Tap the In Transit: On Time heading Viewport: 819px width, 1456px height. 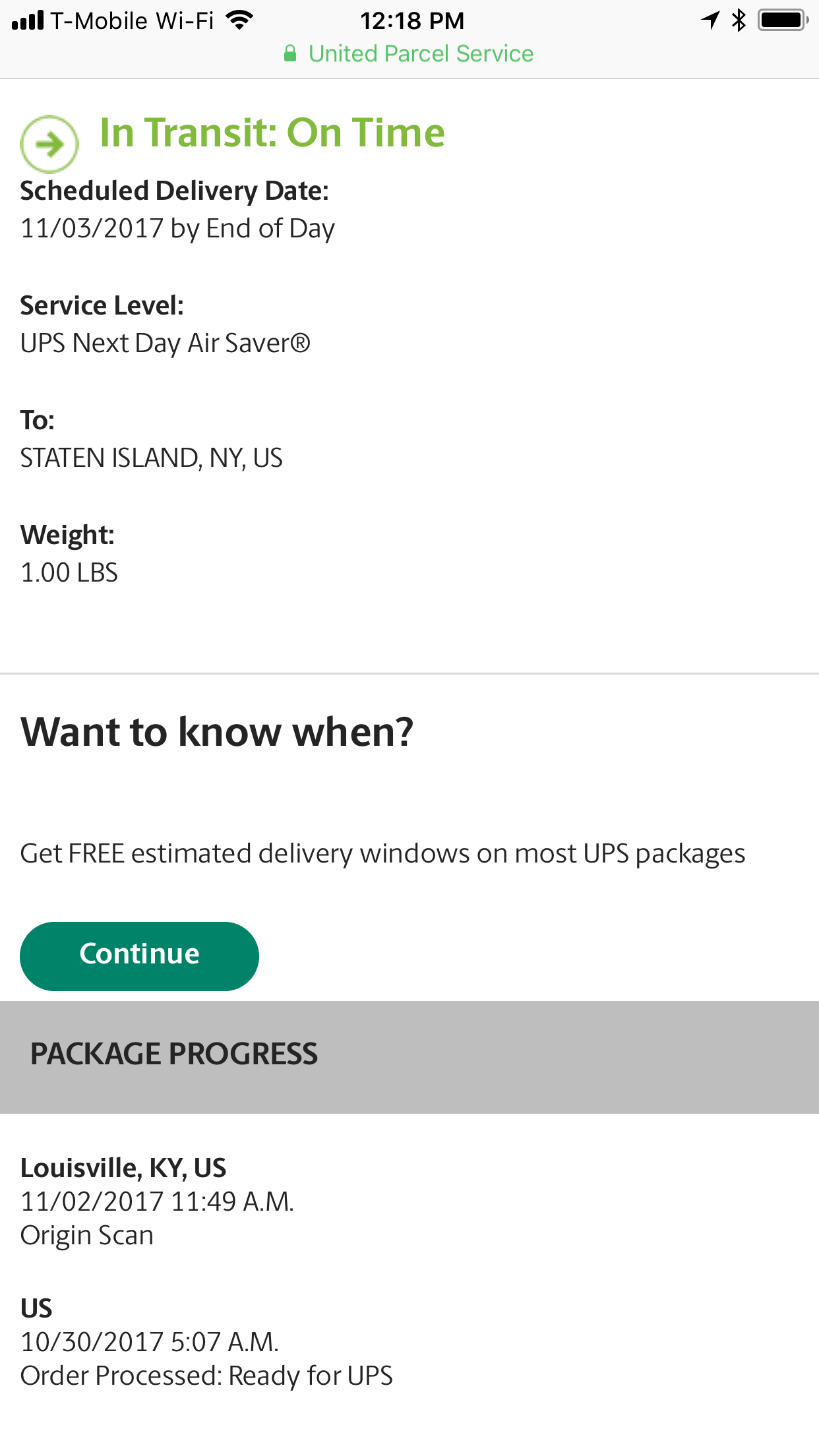(272, 133)
